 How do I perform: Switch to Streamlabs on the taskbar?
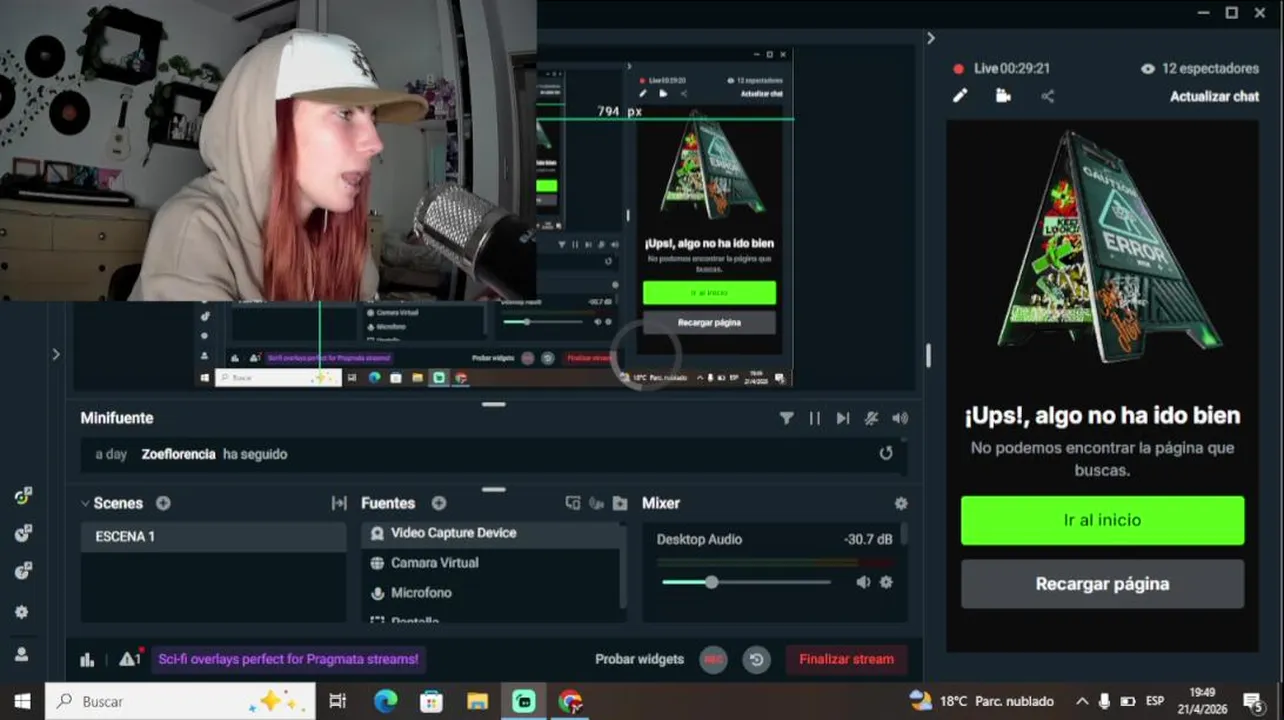click(x=524, y=701)
